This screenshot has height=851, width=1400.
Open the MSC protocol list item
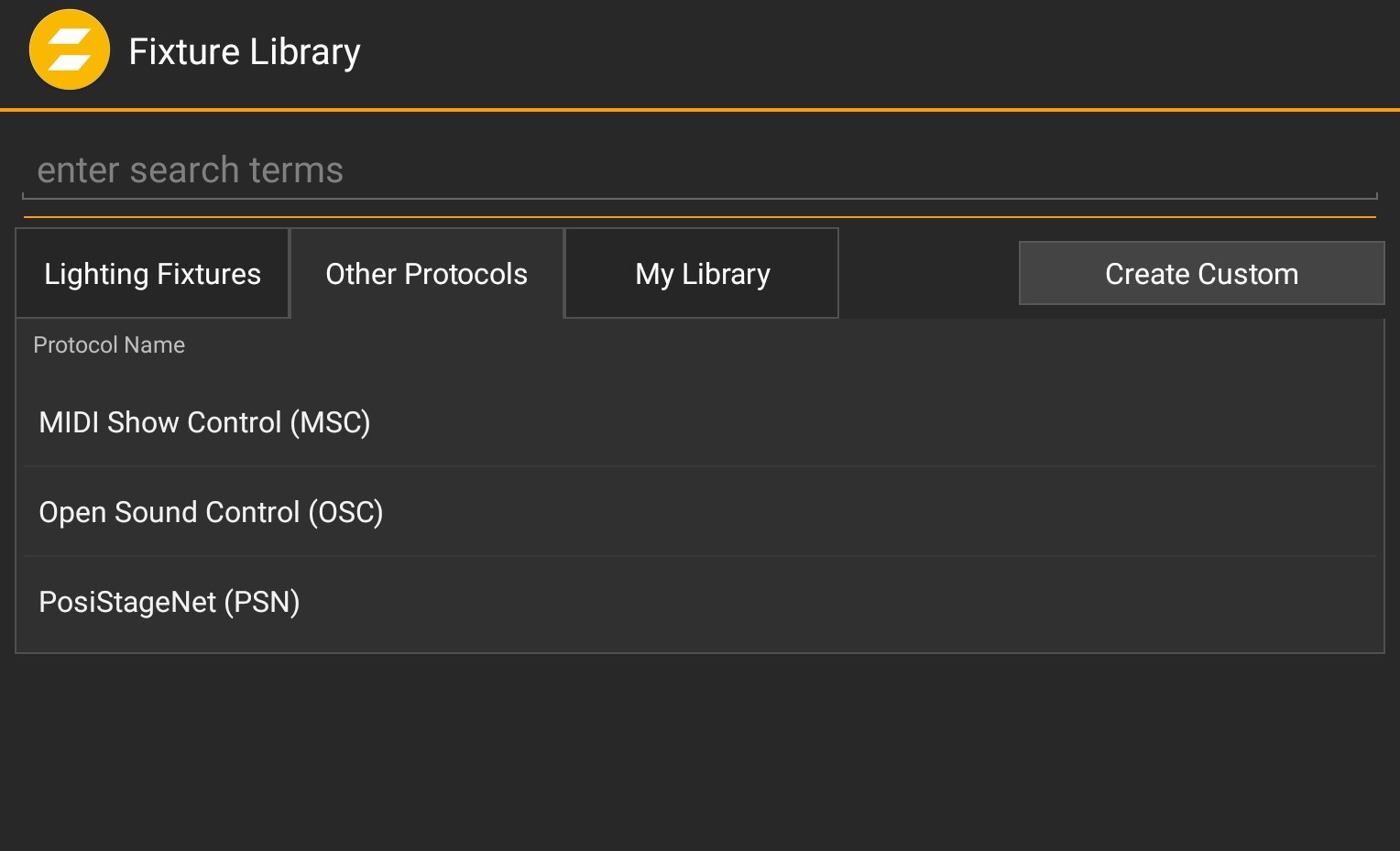click(x=204, y=422)
